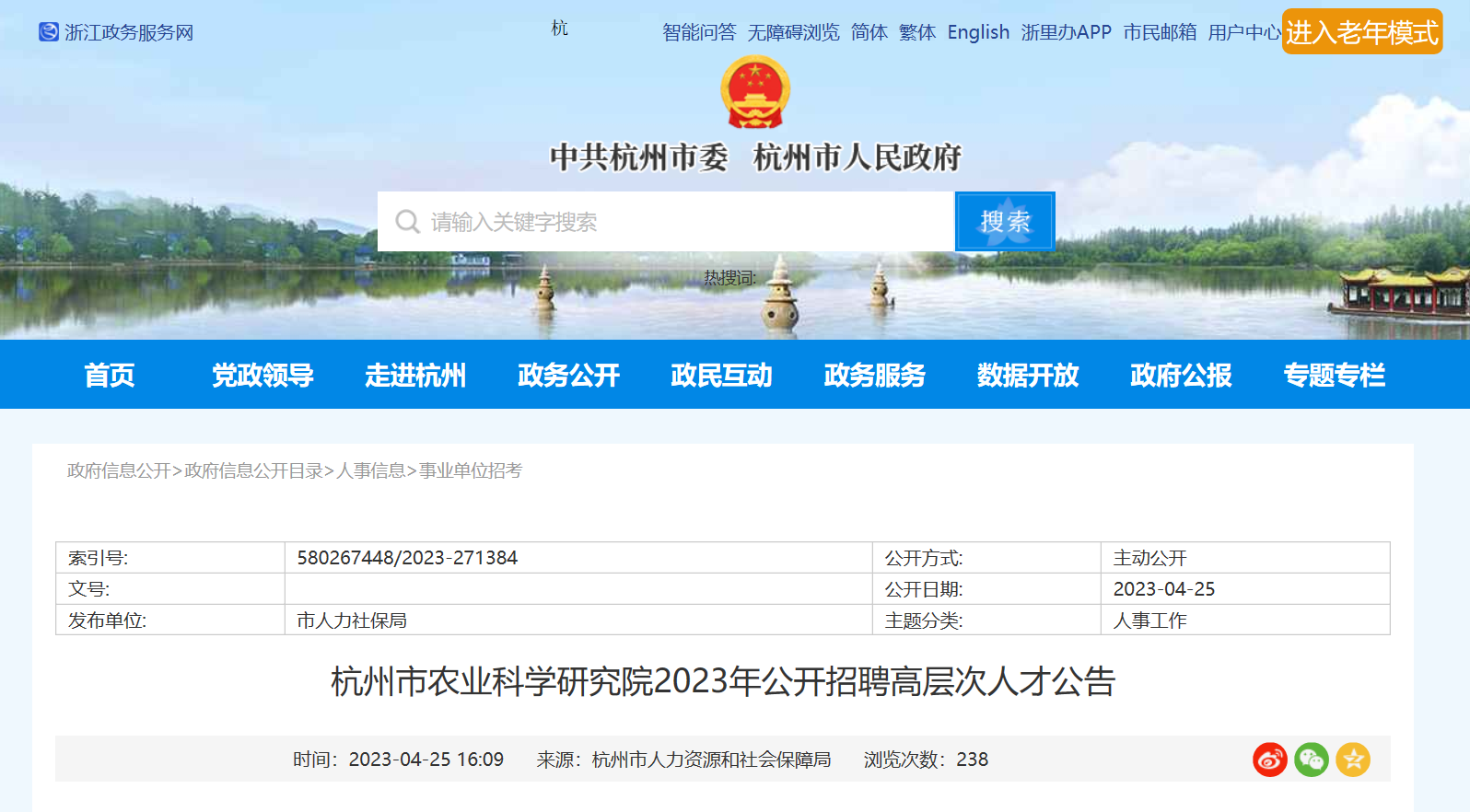Viewport: 1470px width, 812px height.
Task: Open 政民互动 navigation item
Action: [721, 375]
